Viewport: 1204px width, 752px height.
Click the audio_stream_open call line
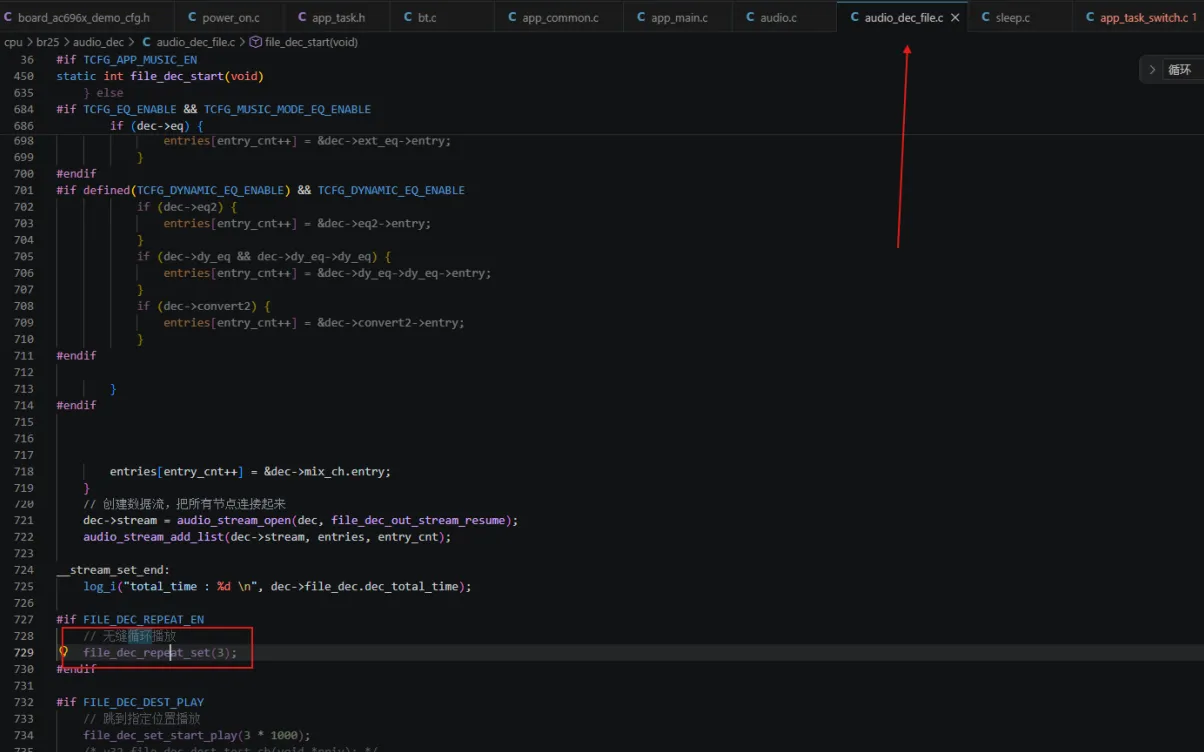pyautogui.click(x=300, y=520)
